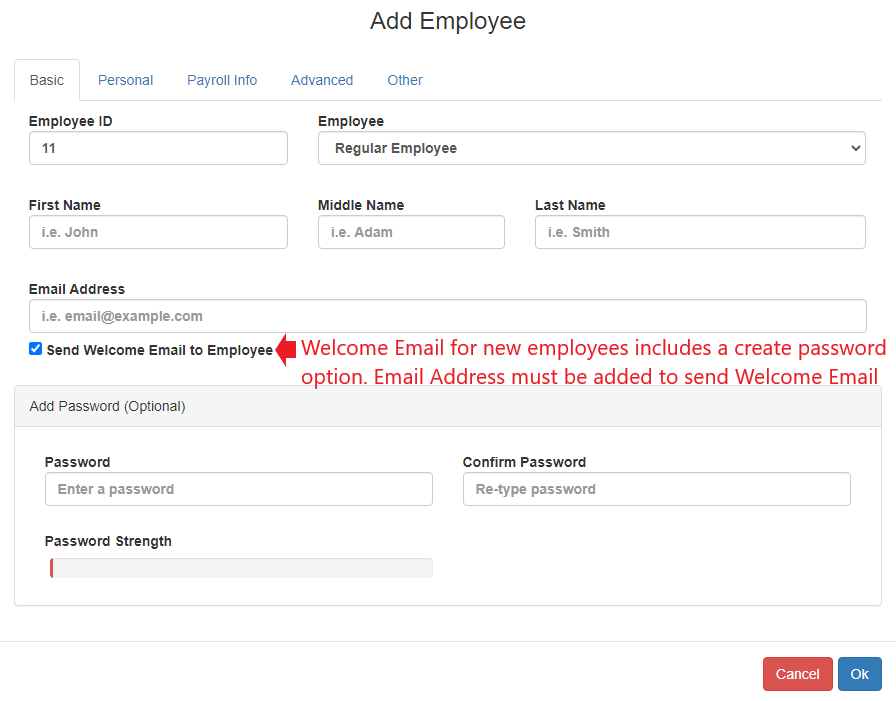
Task: Select the Last Name text box
Action: click(700, 232)
